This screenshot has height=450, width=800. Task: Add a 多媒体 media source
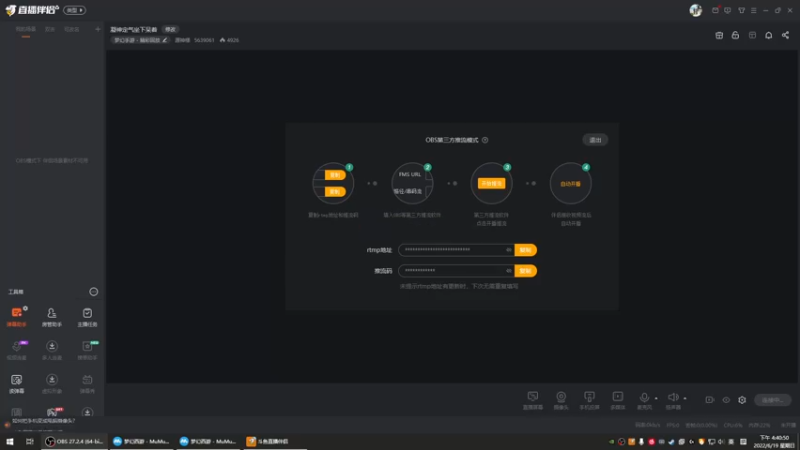(x=618, y=401)
